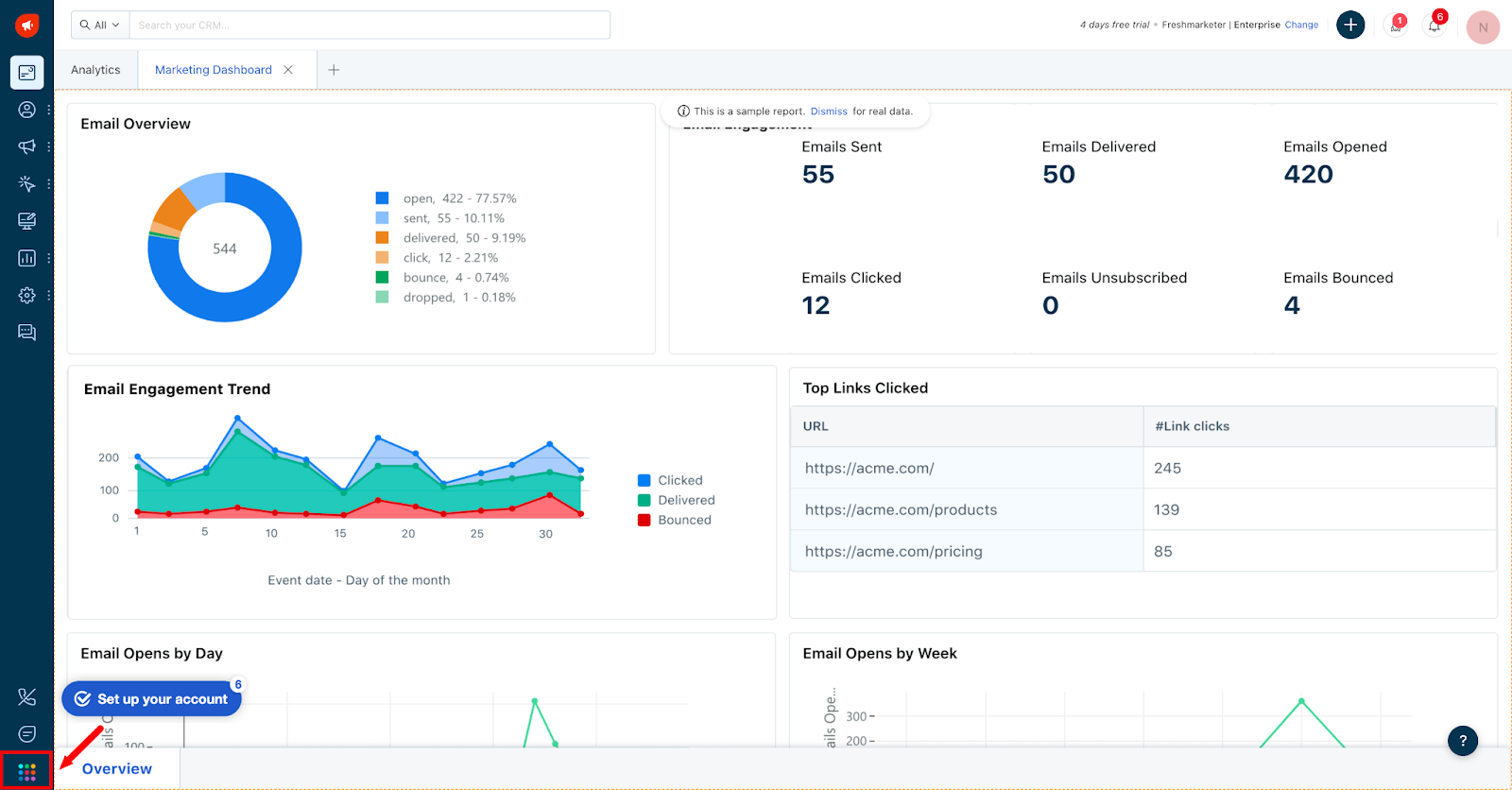Click the dark plus quick-add button
The image size is (1512, 790).
click(x=1350, y=26)
